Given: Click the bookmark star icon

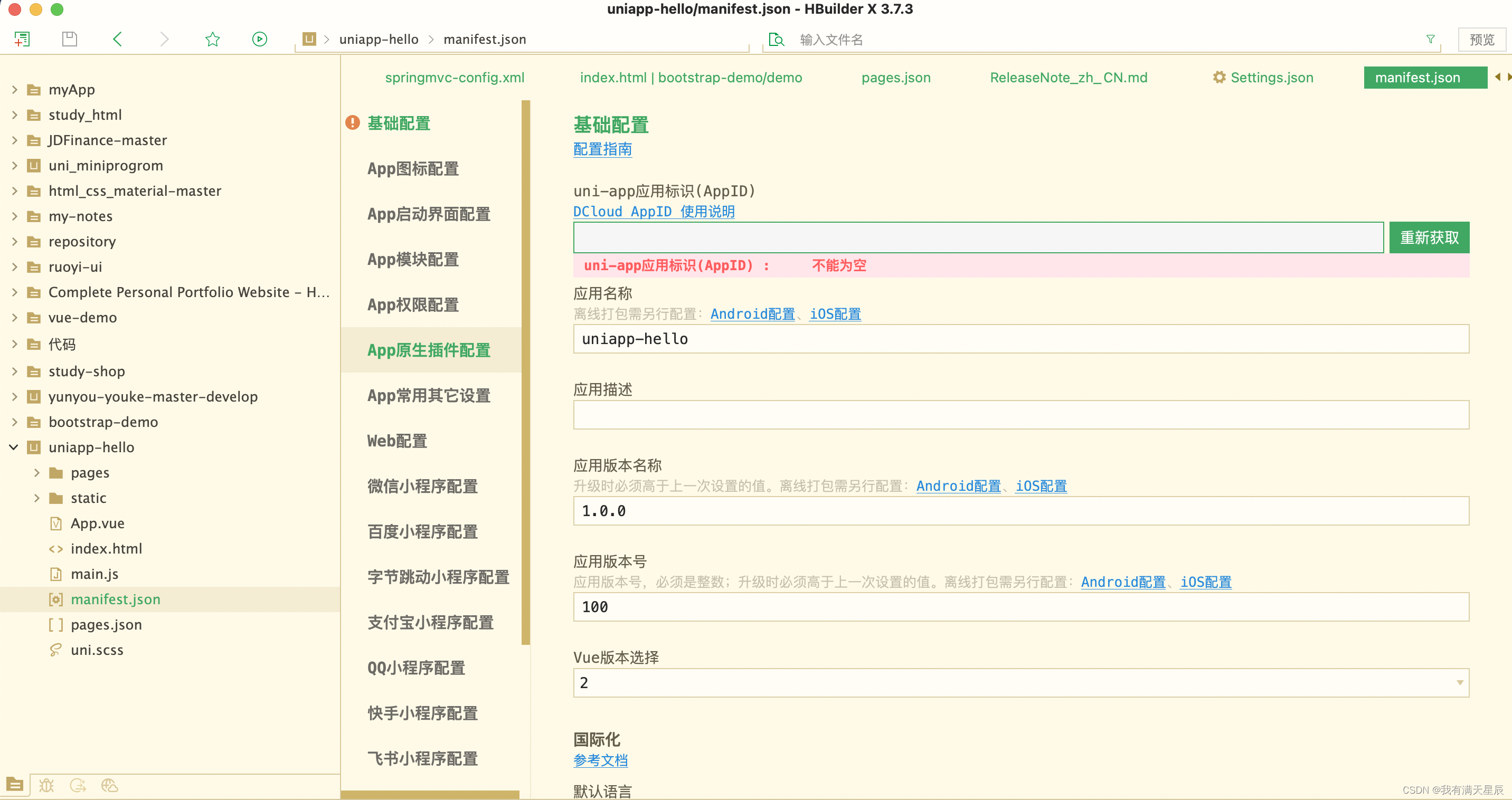Looking at the screenshot, I should [x=212, y=39].
